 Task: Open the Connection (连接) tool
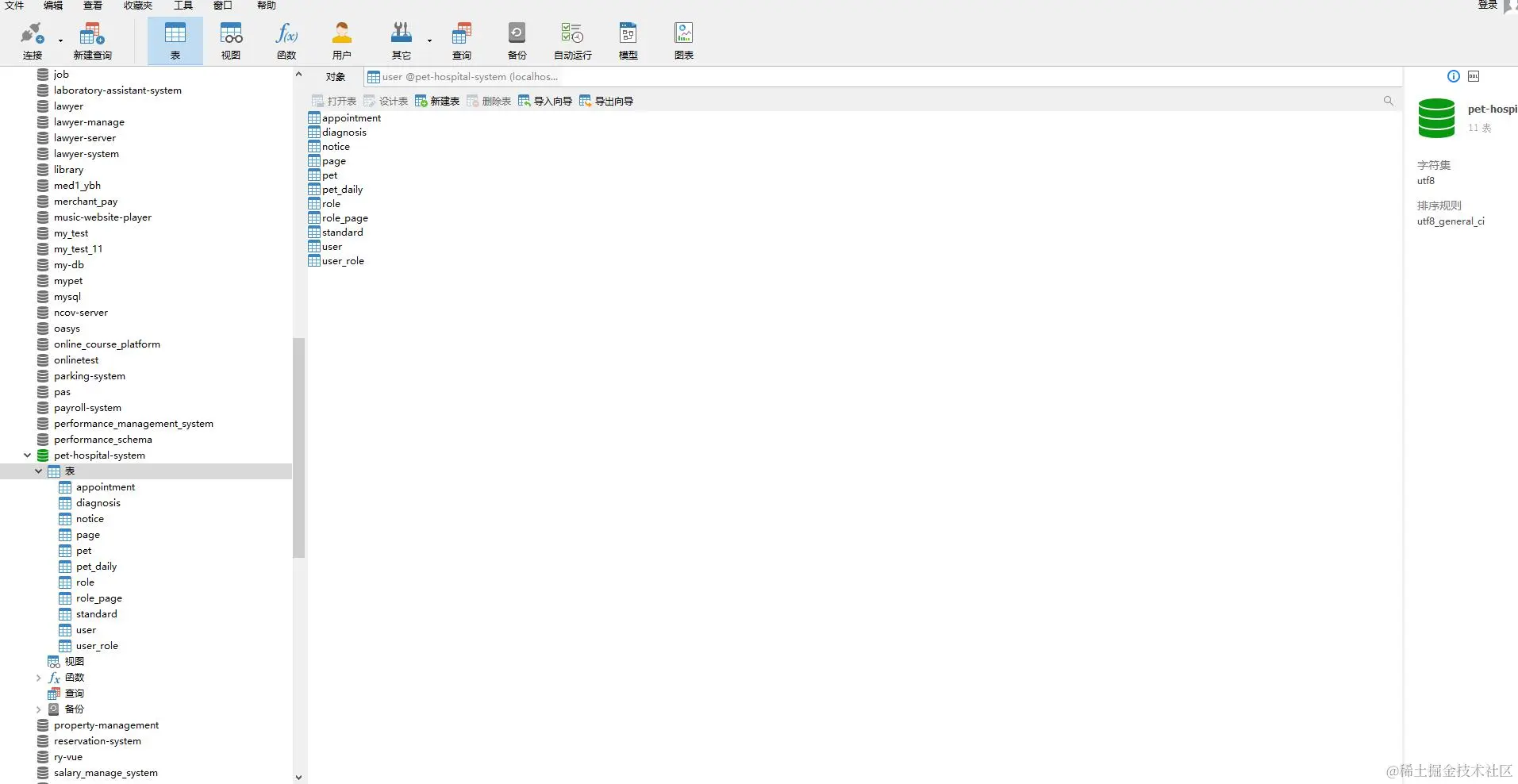click(x=33, y=41)
